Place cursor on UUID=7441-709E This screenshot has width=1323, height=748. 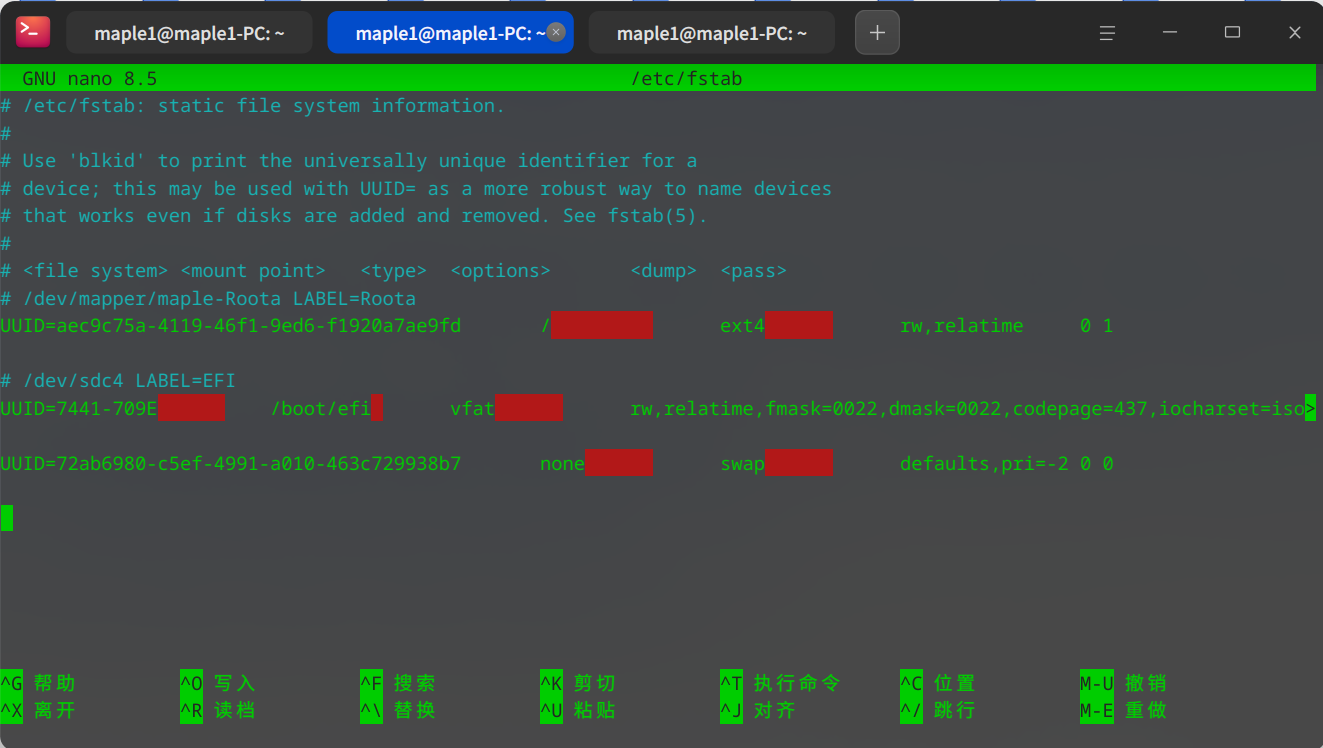(x=79, y=408)
